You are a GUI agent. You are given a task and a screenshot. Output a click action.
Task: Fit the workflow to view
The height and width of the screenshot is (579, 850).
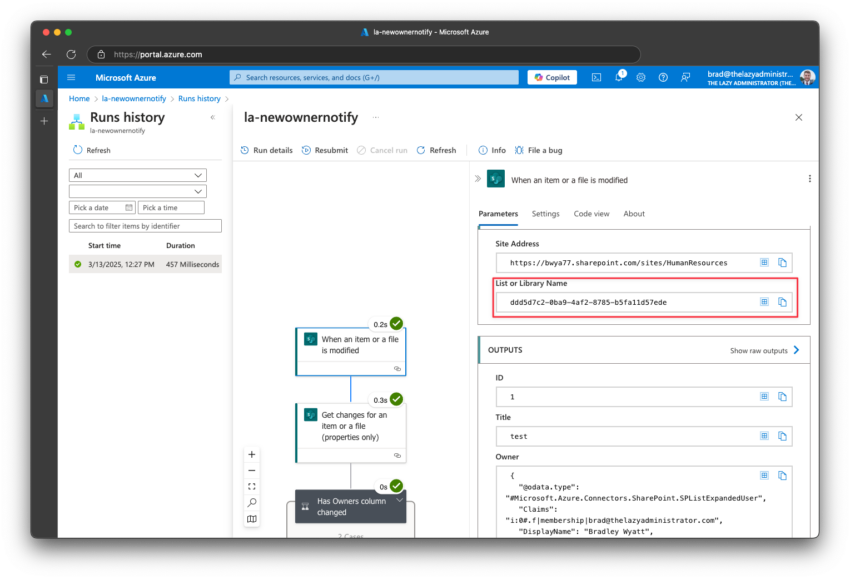pos(252,486)
